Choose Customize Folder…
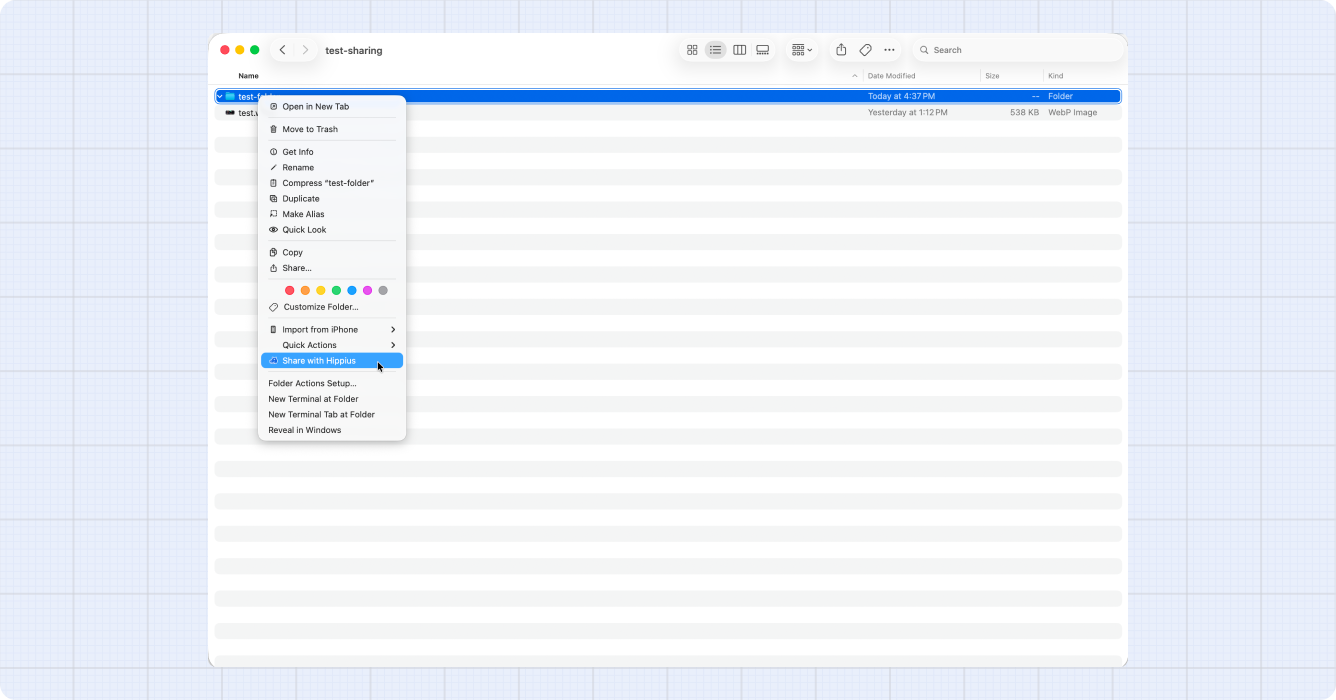The height and width of the screenshot is (700, 1336). (332, 307)
